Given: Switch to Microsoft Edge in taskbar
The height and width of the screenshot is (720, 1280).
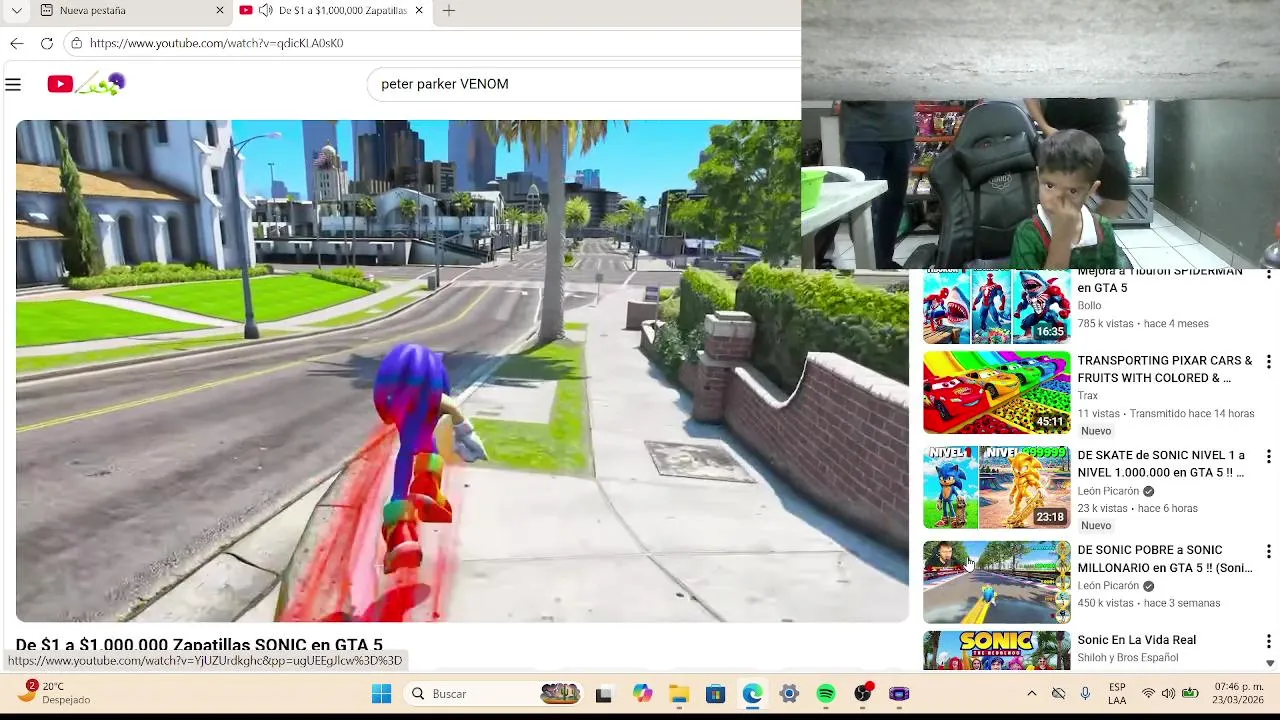Looking at the screenshot, I should point(752,694).
